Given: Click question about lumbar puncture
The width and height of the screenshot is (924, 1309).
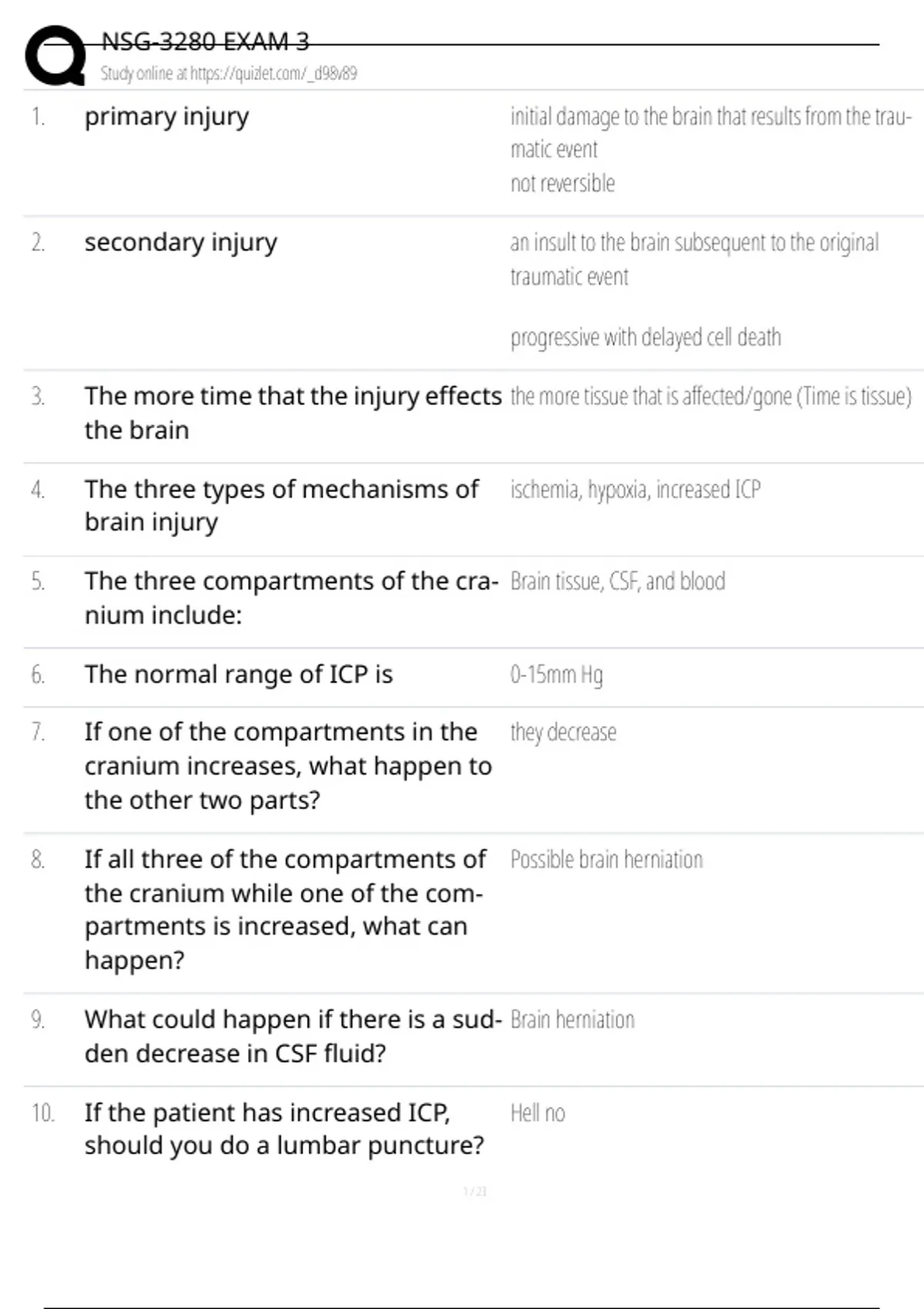Looking at the screenshot, I should tap(284, 1129).
